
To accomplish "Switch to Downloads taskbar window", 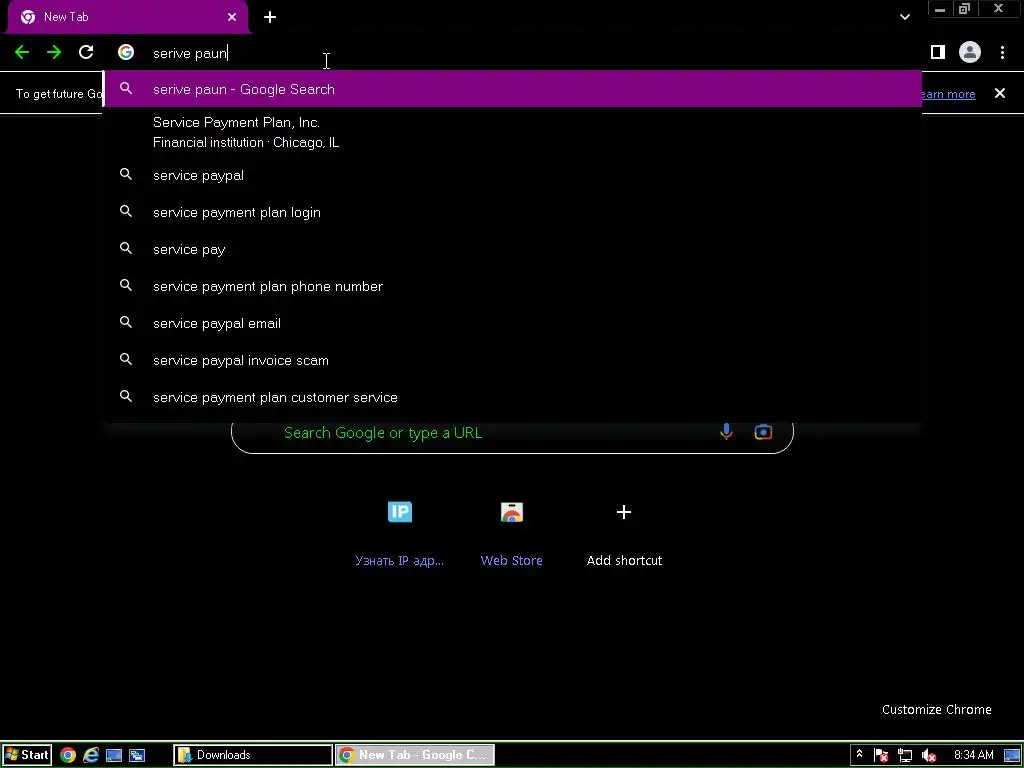I will [x=253, y=755].
